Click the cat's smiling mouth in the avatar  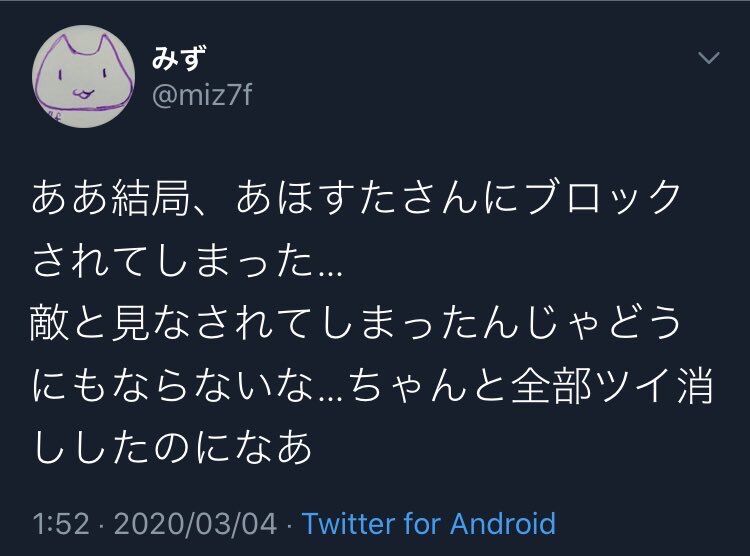click(82, 92)
